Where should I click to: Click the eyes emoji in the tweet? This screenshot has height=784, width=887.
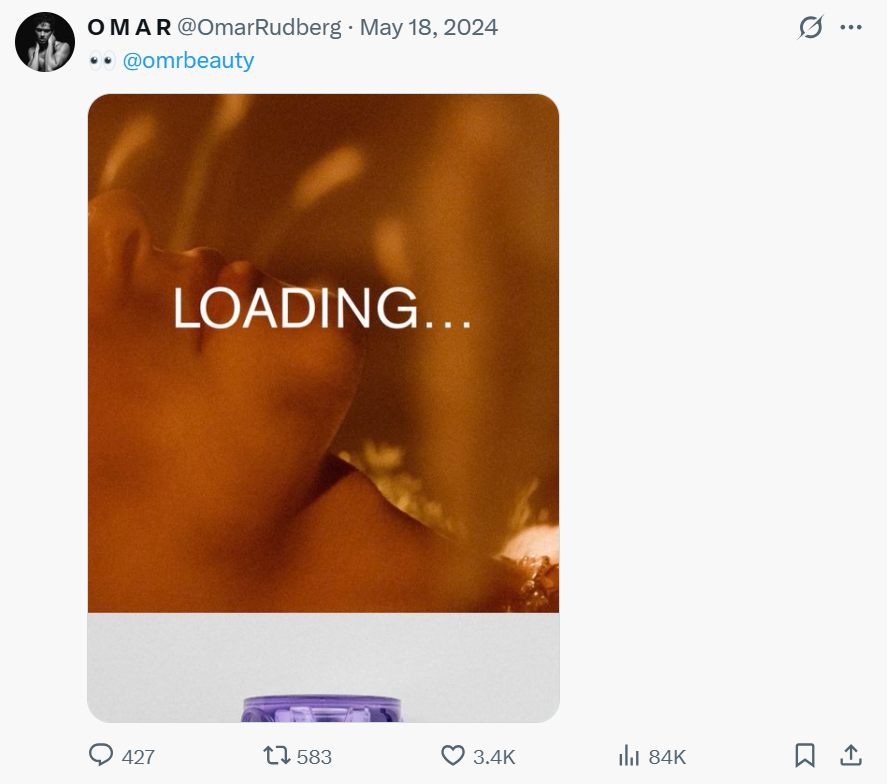[102, 61]
